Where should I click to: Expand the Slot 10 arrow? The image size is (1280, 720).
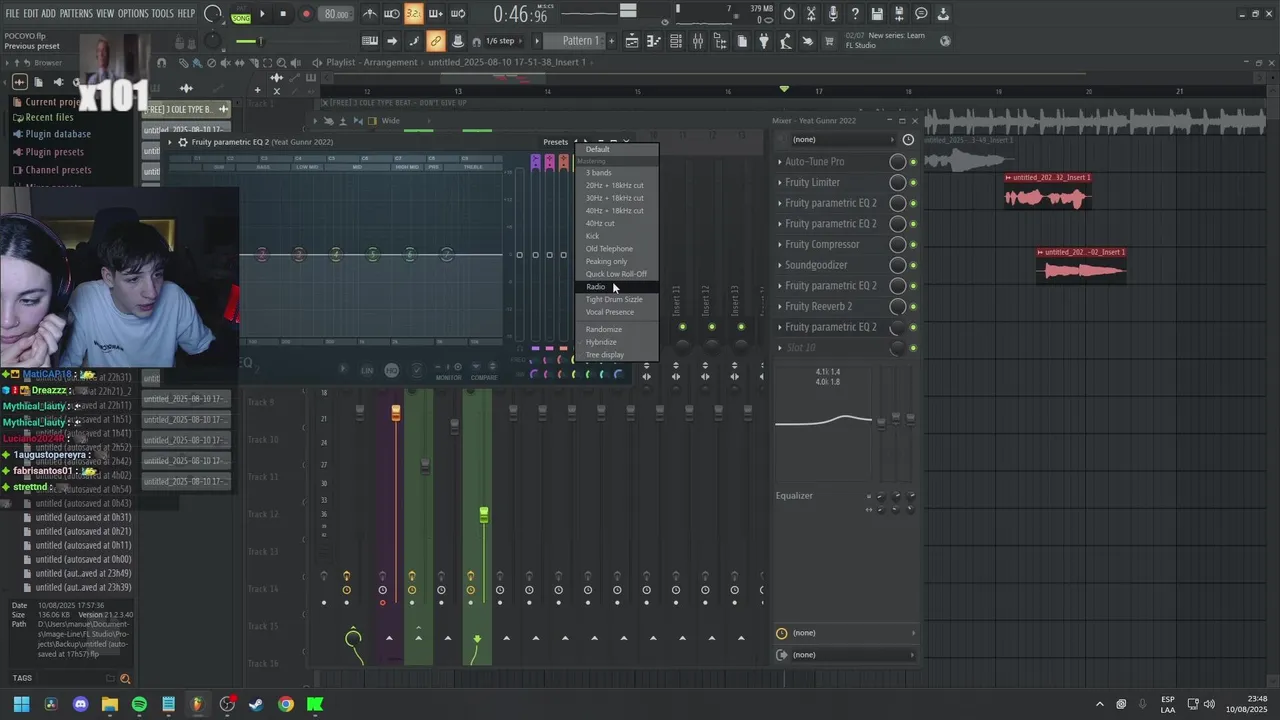coord(780,348)
